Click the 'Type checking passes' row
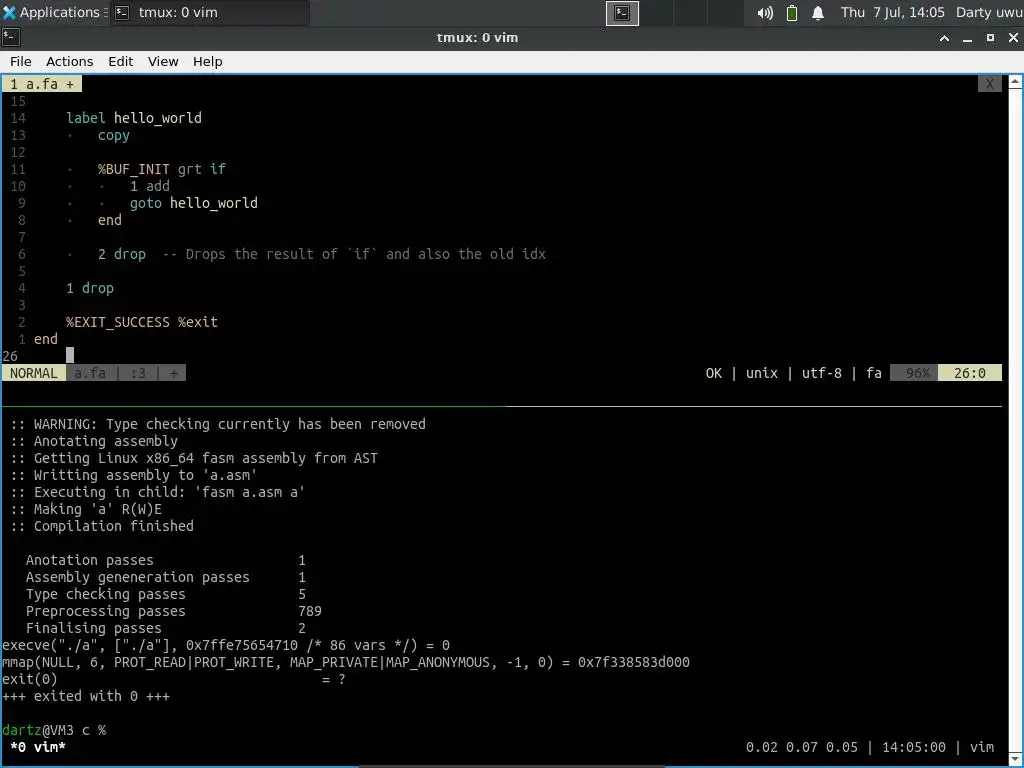The width and height of the screenshot is (1024, 768). [x=165, y=594]
